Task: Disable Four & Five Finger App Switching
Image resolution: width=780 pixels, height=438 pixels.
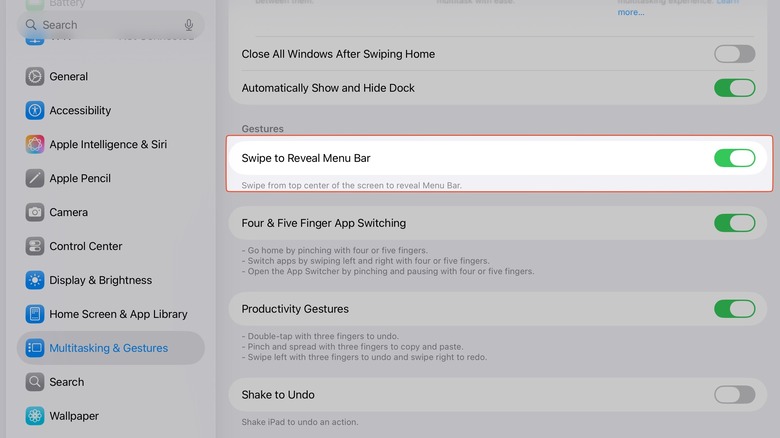Action: point(734,223)
